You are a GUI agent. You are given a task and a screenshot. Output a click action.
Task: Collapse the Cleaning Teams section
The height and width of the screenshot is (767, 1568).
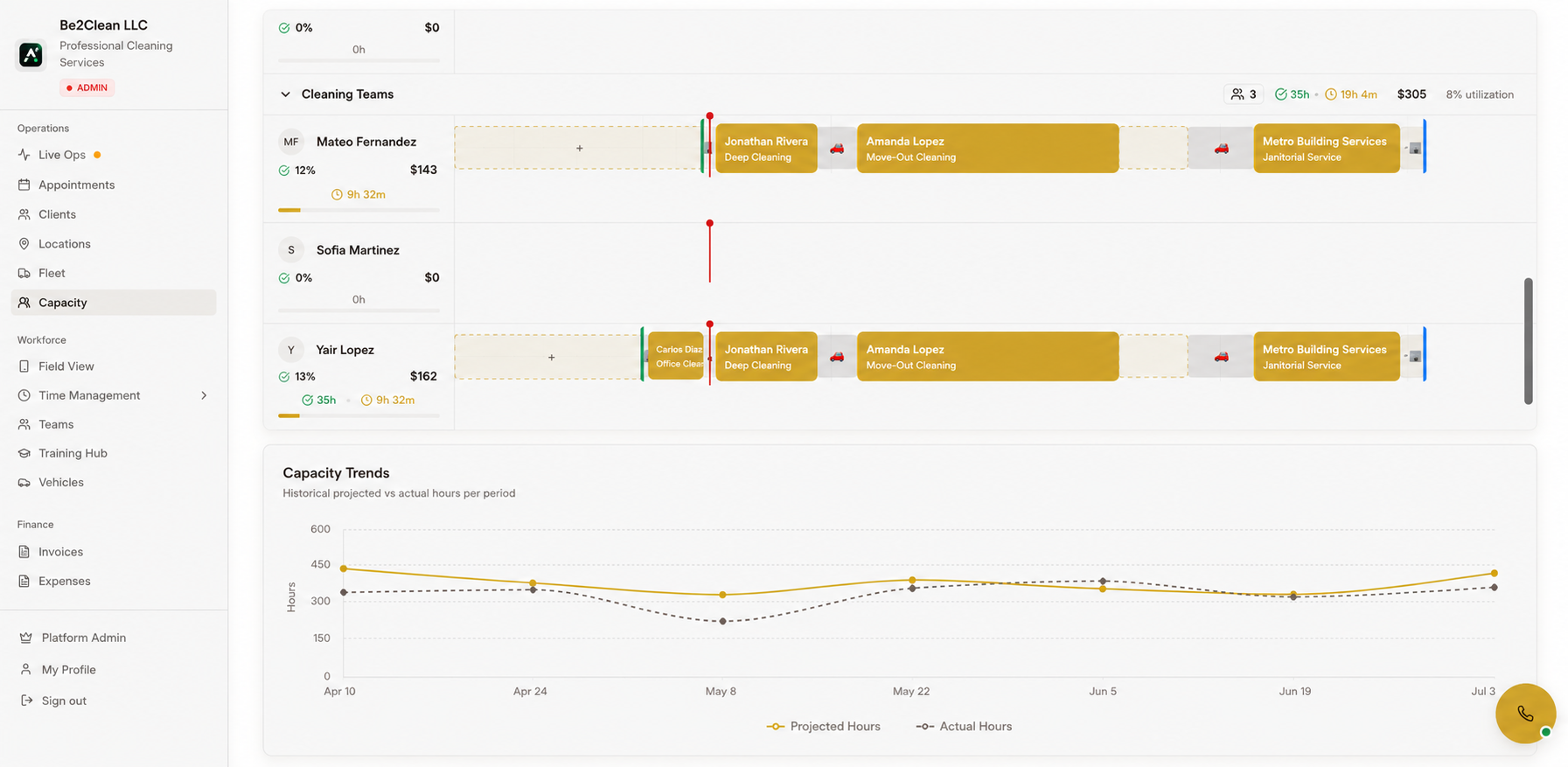[285, 94]
